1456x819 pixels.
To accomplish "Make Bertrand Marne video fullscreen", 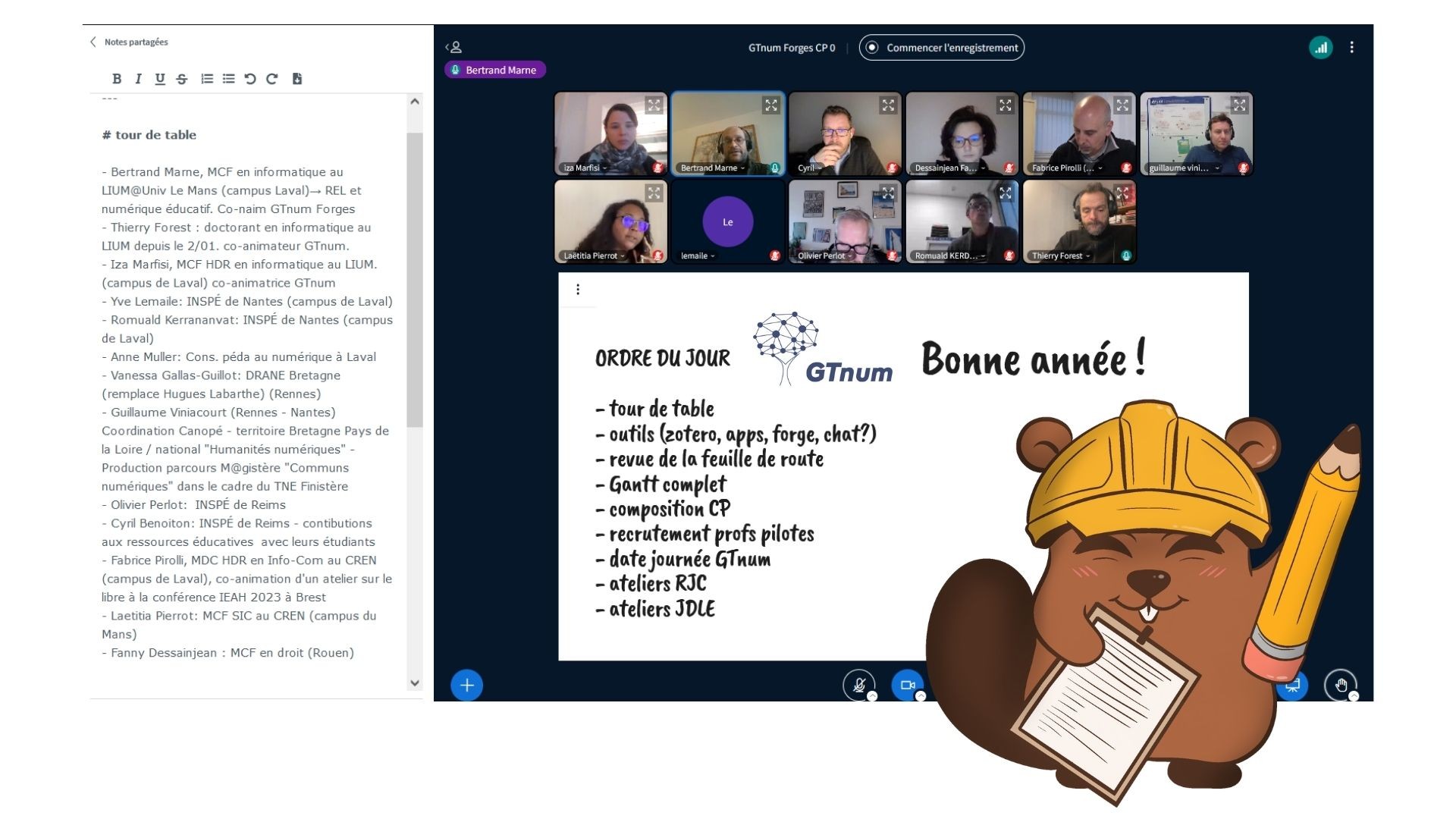I will (771, 105).
